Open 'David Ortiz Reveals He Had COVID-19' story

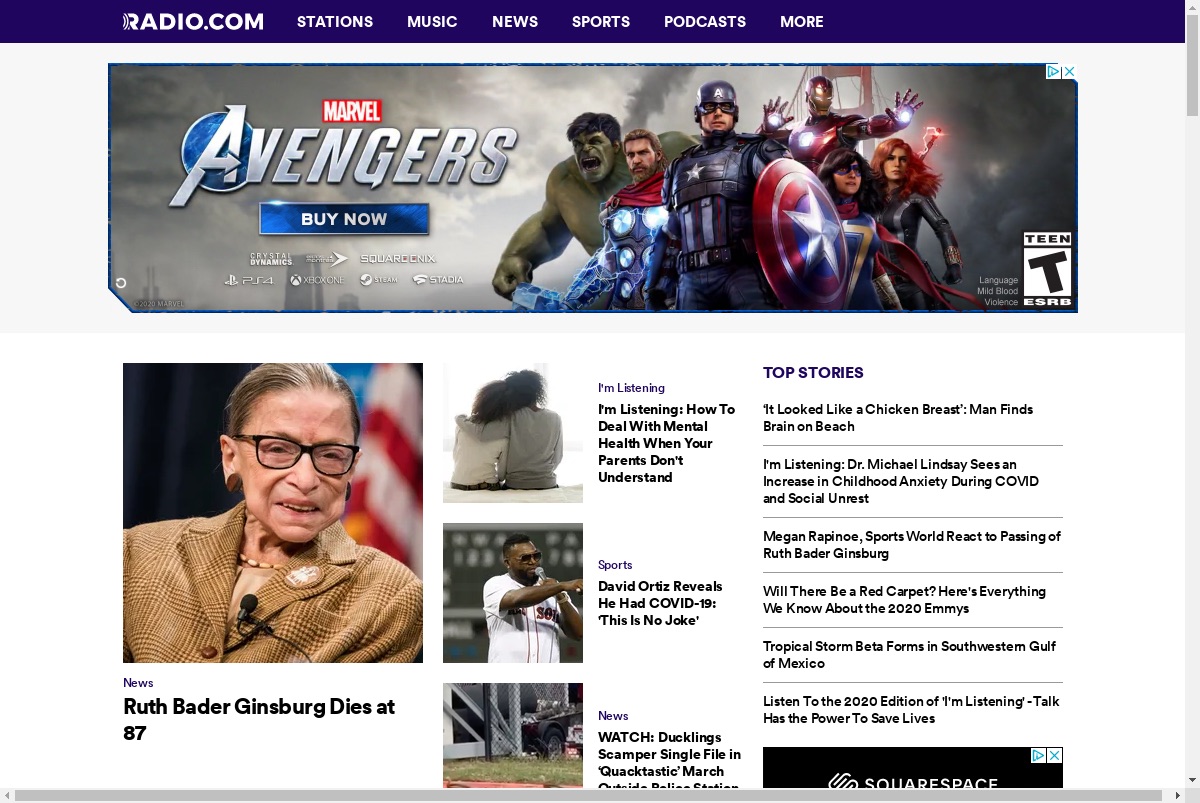point(660,603)
